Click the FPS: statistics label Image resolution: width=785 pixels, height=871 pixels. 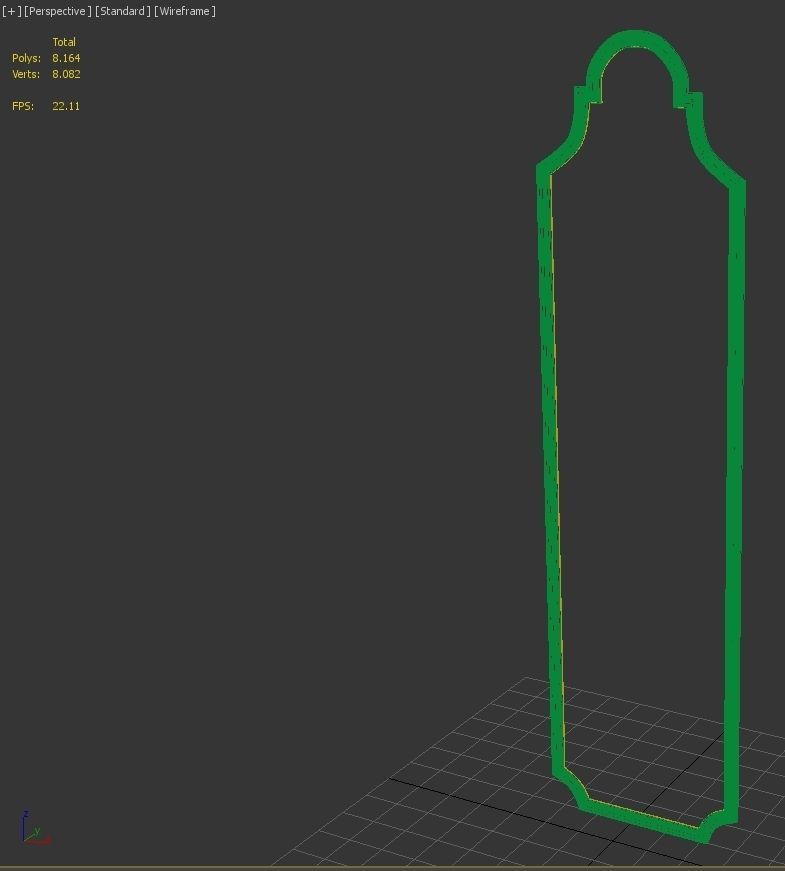click(x=23, y=106)
